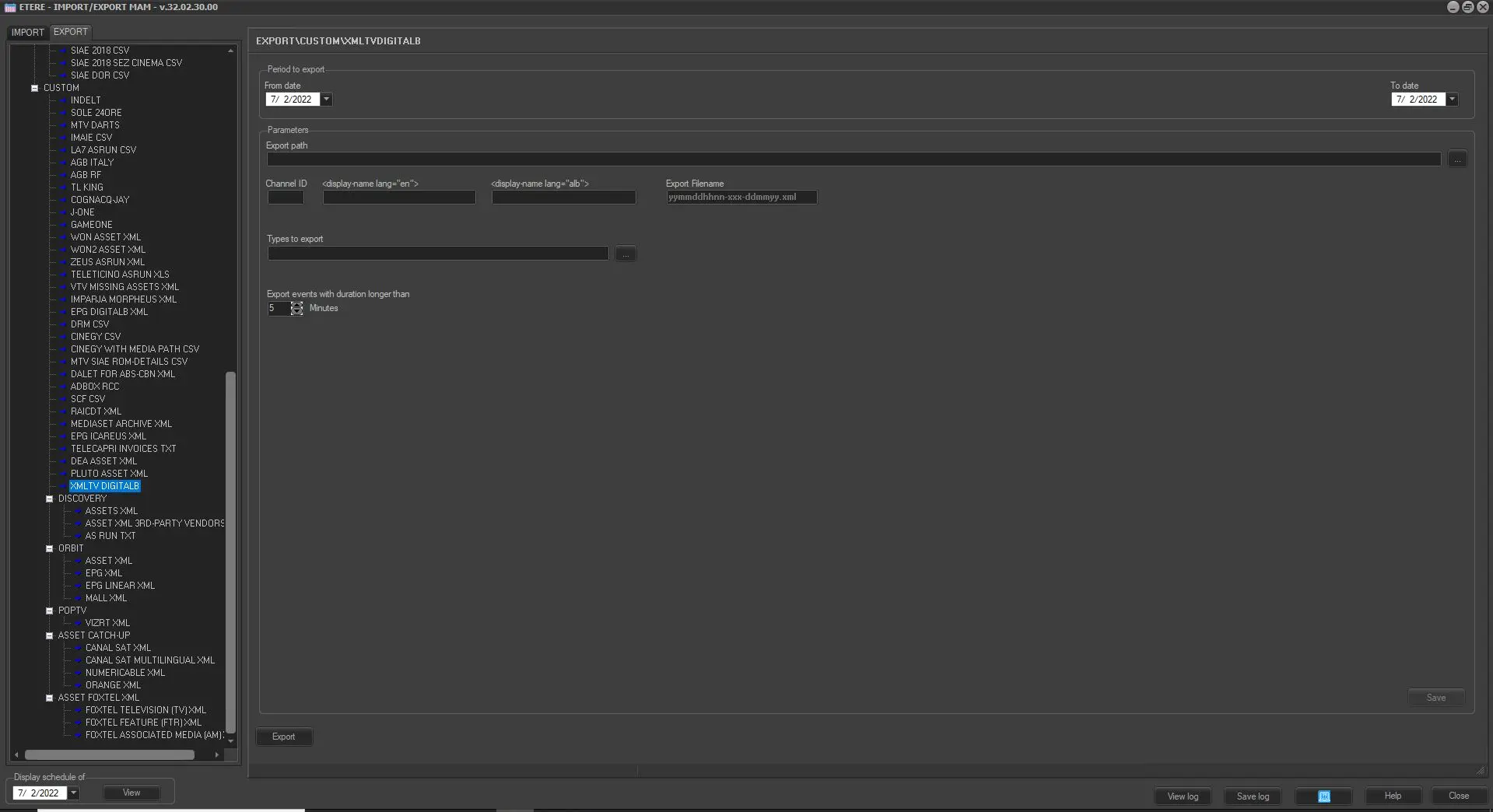
Task: Click the blue remote-assistance icon button beside Help
Action: [1323, 796]
